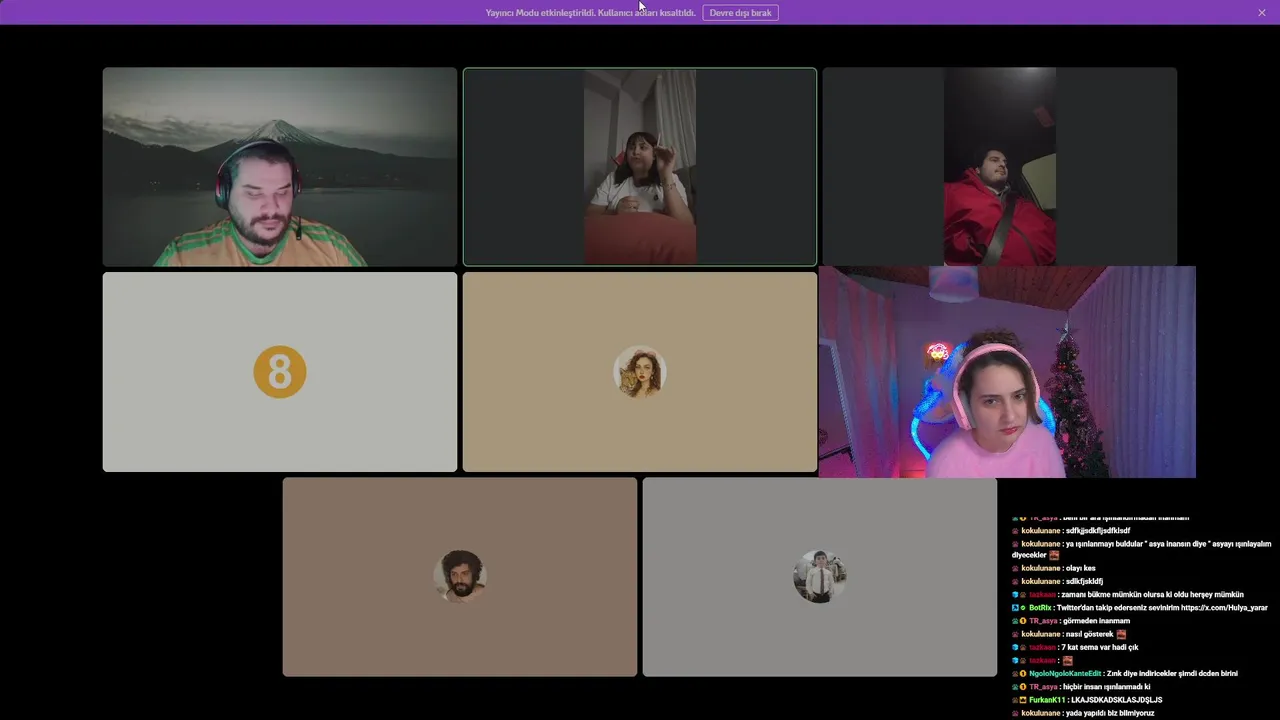This screenshot has width=1280, height=720.
Task: Click chat message "hiçbir insan ışınlanmadı ki"
Action: (x=1107, y=687)
